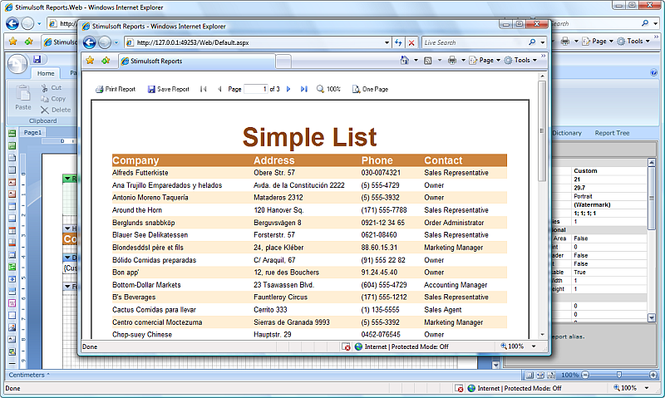Click Delete in the background Clipboard group
This screenshot has width=665, height=398.
pyautogui.click(x=56, y=110)
